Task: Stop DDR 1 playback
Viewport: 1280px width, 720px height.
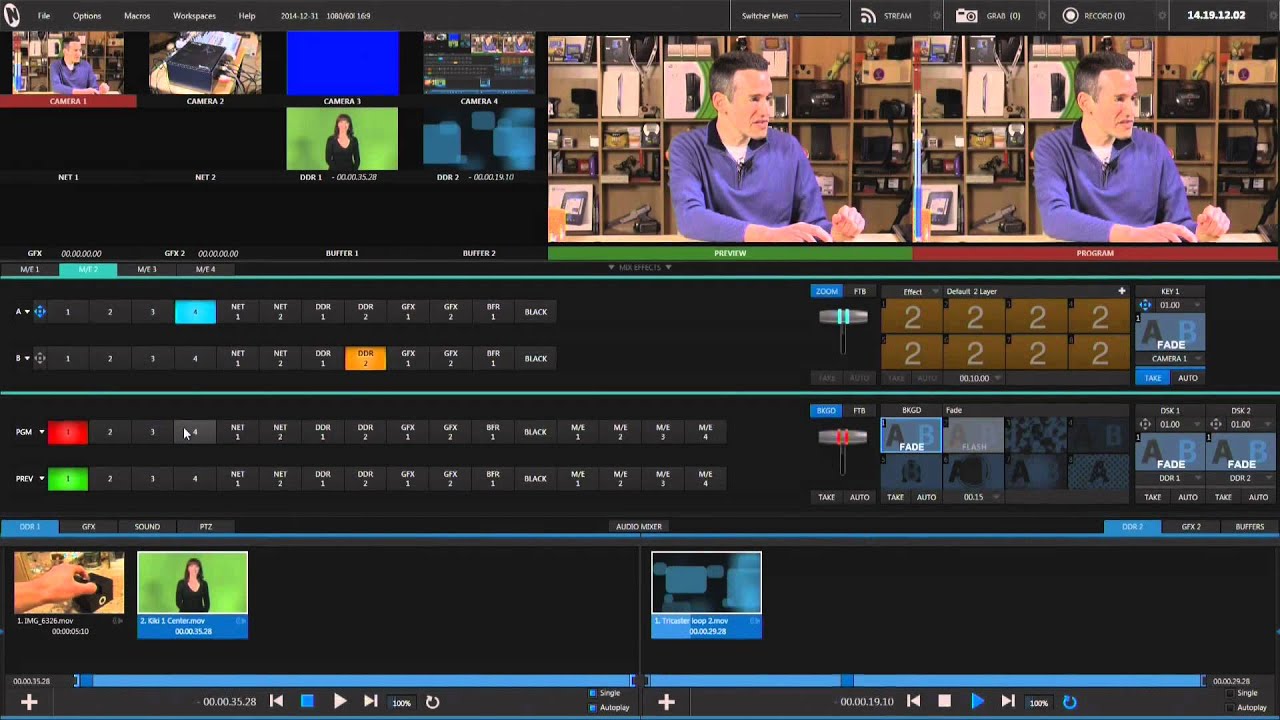Action: [x=307, y=702]
